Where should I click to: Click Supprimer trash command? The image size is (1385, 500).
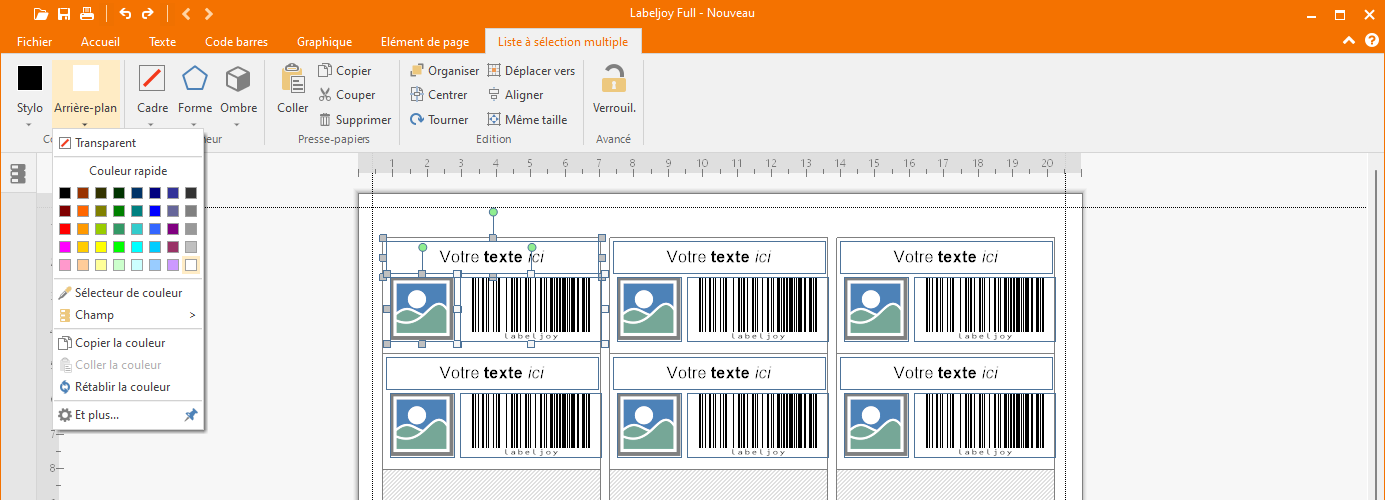[355, 120]
